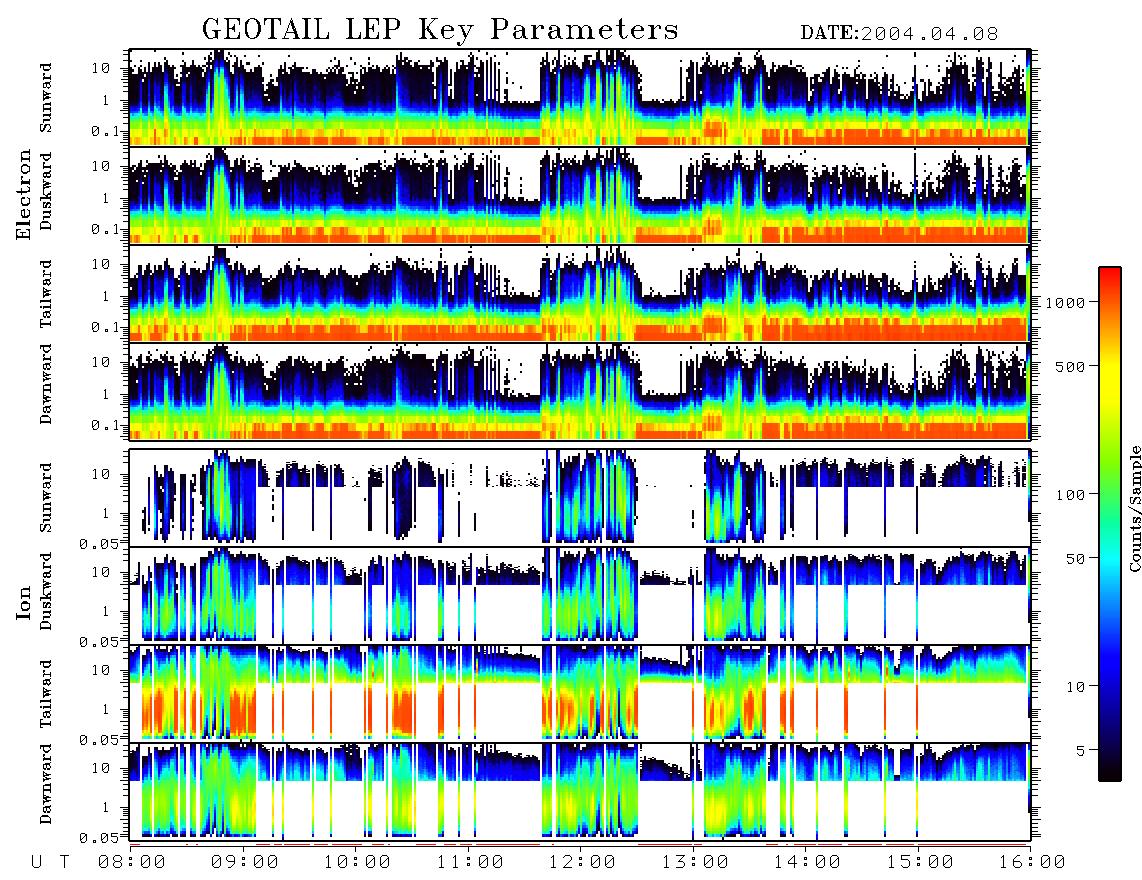Select the Electron Duskward axis label
The image size is (1142, 880).
(46, 191)
